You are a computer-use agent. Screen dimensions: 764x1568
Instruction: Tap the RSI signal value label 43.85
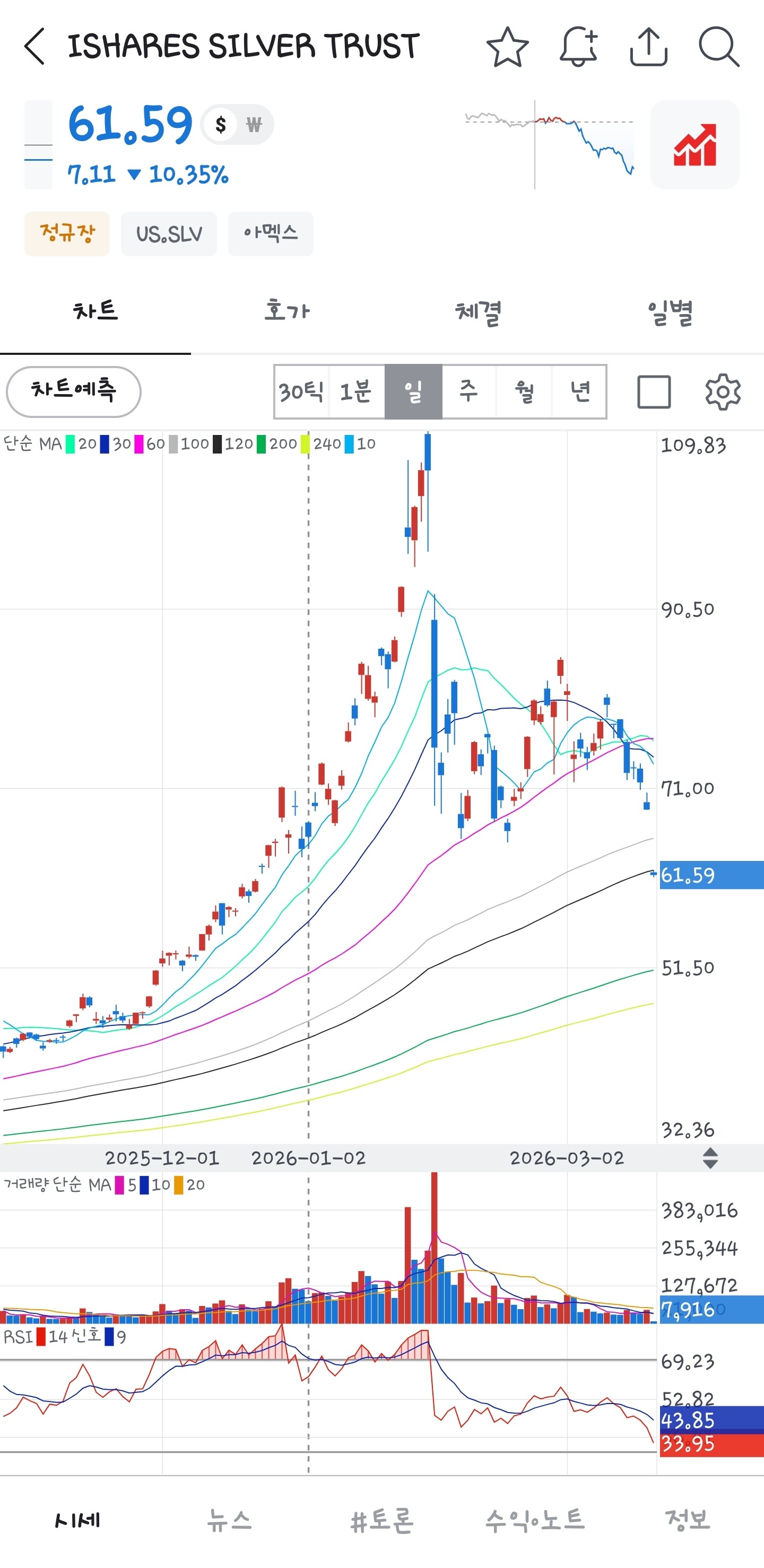tap(711, 1420)
